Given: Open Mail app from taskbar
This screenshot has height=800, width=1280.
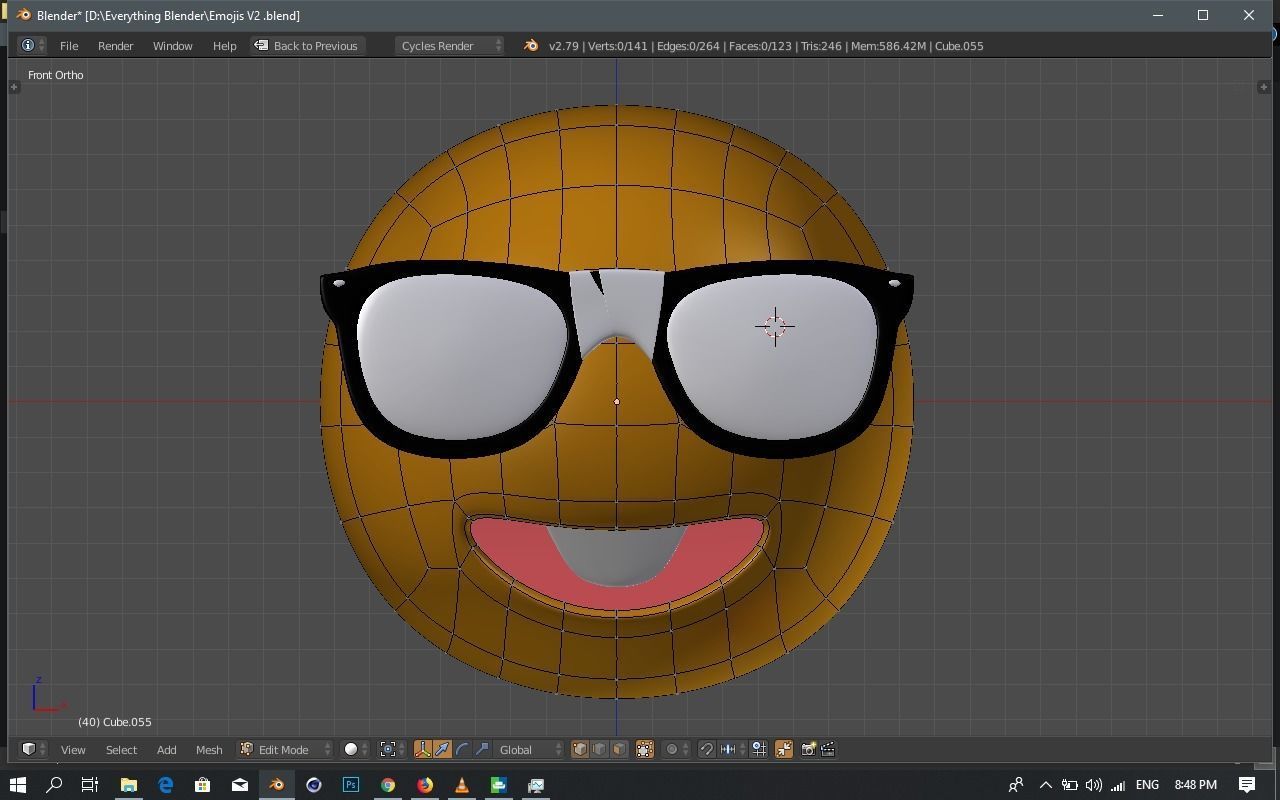Looking at the screenshot, I should (x=239, y=785).
